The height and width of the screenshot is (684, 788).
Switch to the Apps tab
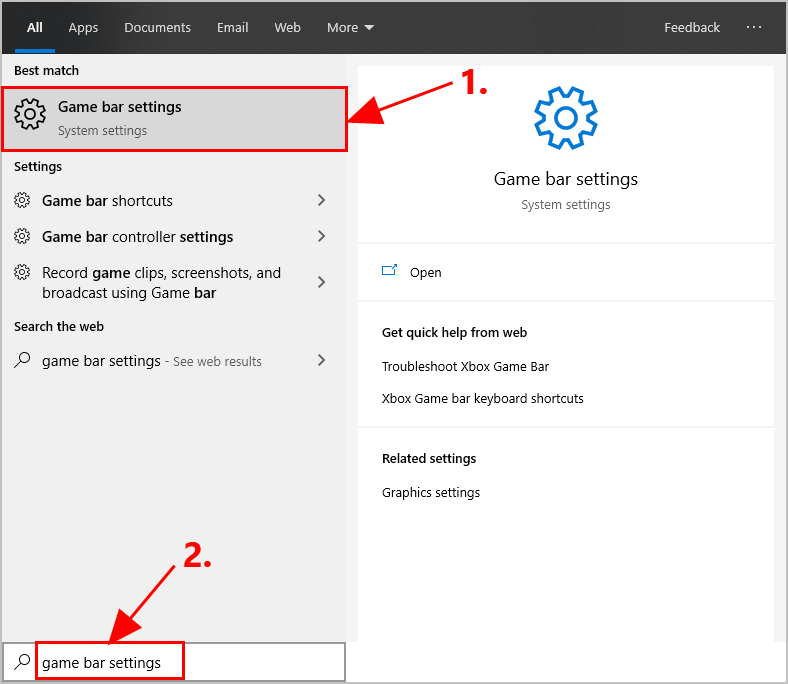(x=83, y=28)
